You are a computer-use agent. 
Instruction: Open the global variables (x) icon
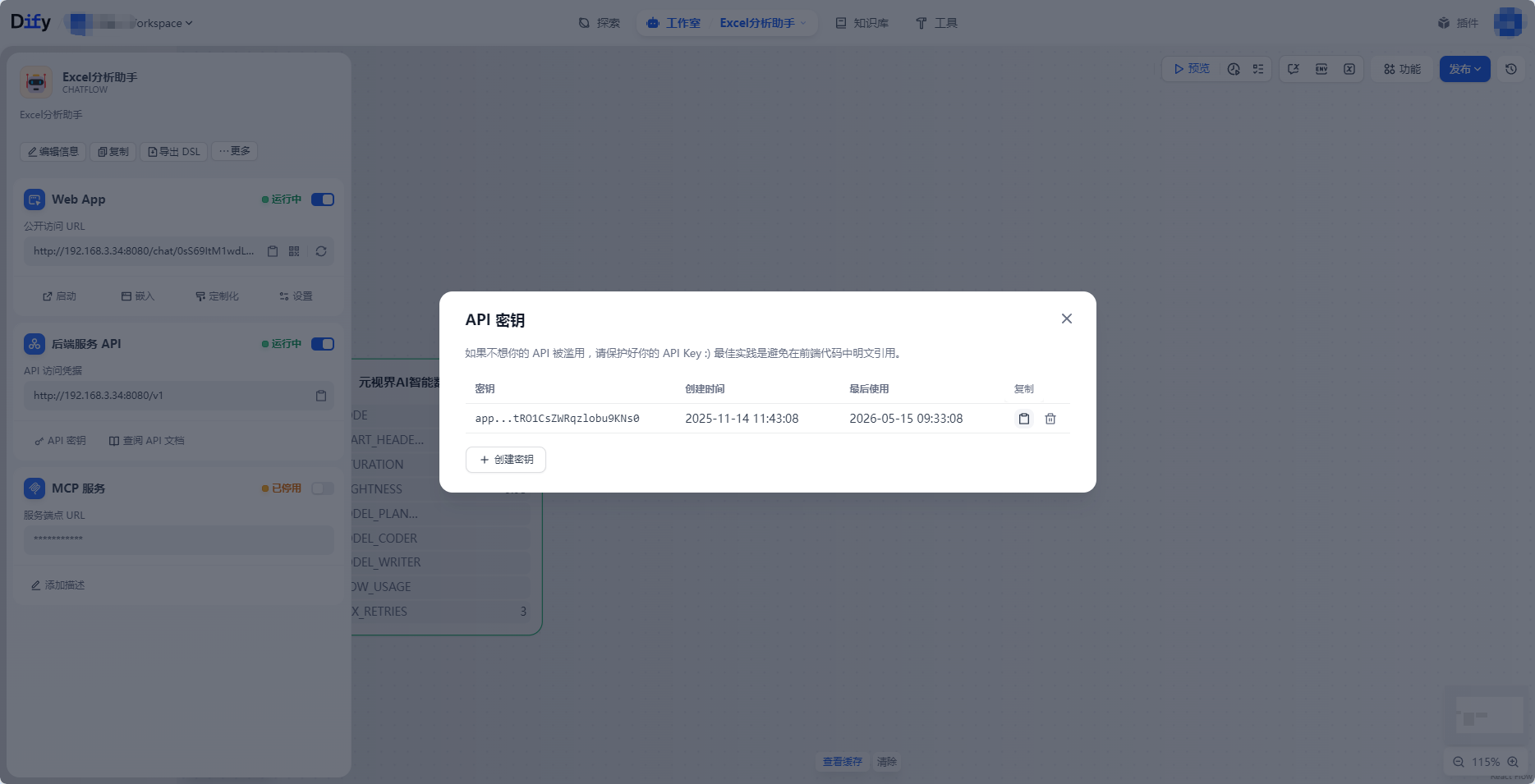point(1349,69)
